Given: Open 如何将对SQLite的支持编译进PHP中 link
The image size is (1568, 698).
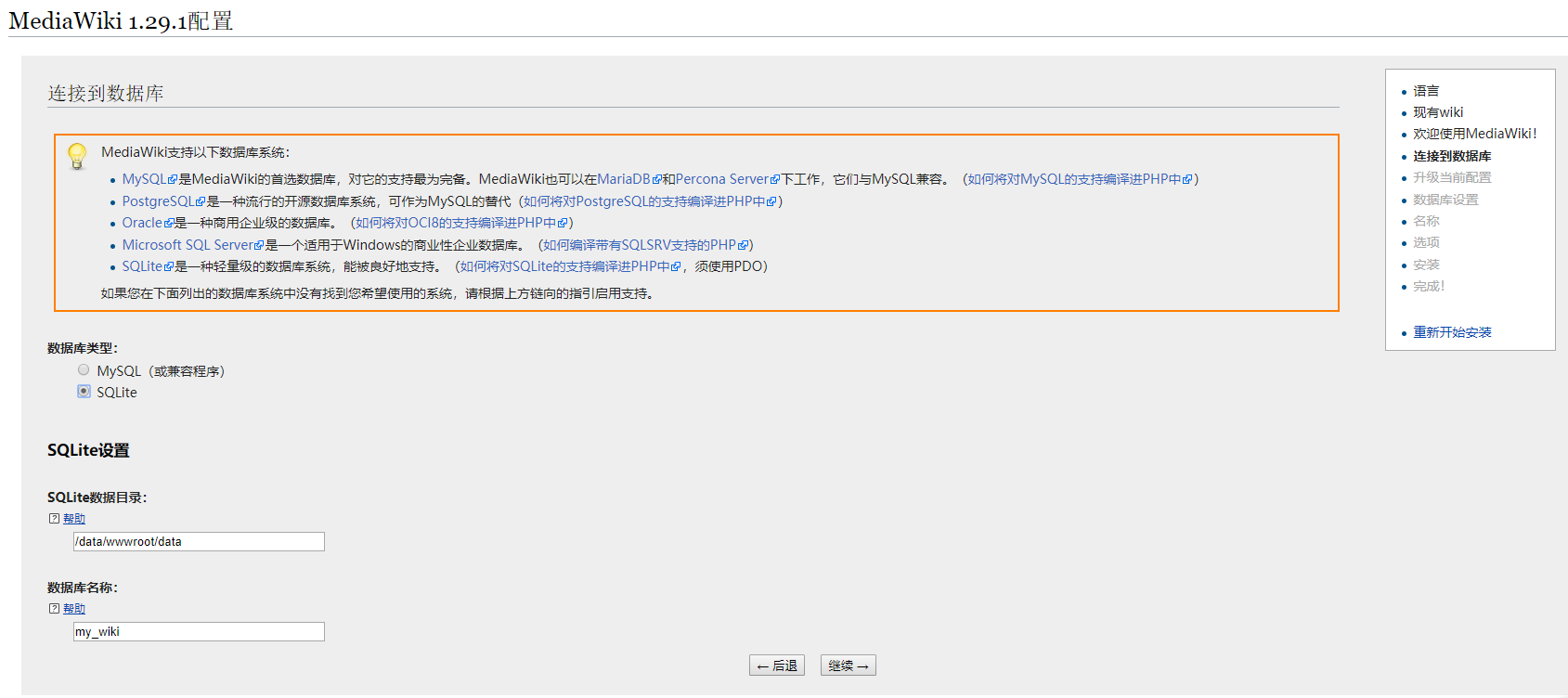Looking at the screenshot, I should [x=571, y=266].
